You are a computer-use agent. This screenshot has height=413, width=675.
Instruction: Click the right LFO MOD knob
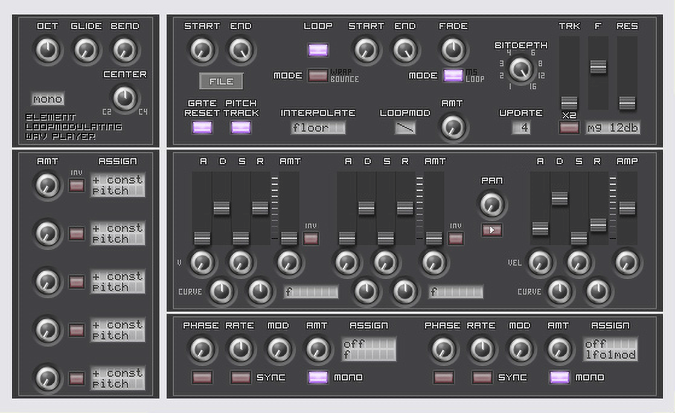(x=521, y=349)
